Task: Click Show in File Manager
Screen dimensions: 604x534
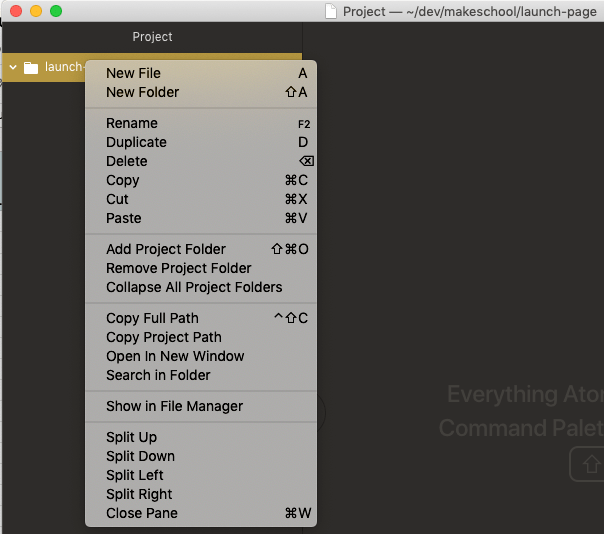Action: point(174,406)
